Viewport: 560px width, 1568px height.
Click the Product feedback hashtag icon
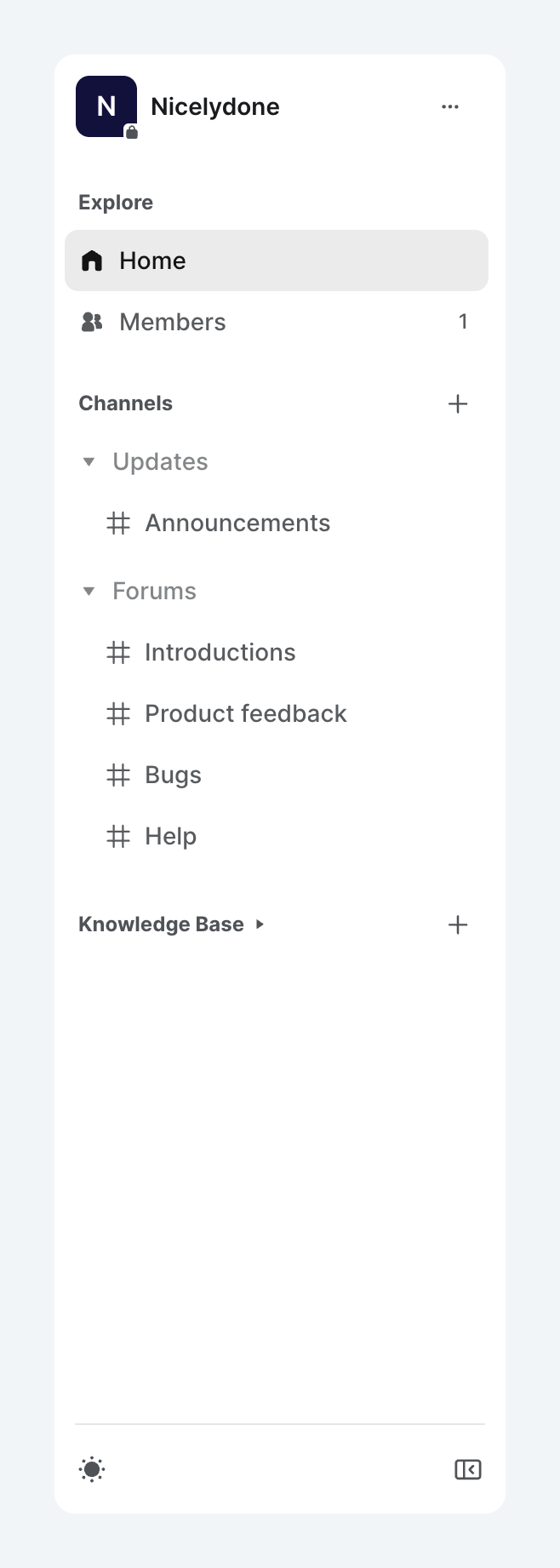pyautogui.click(x=119, y=713)
